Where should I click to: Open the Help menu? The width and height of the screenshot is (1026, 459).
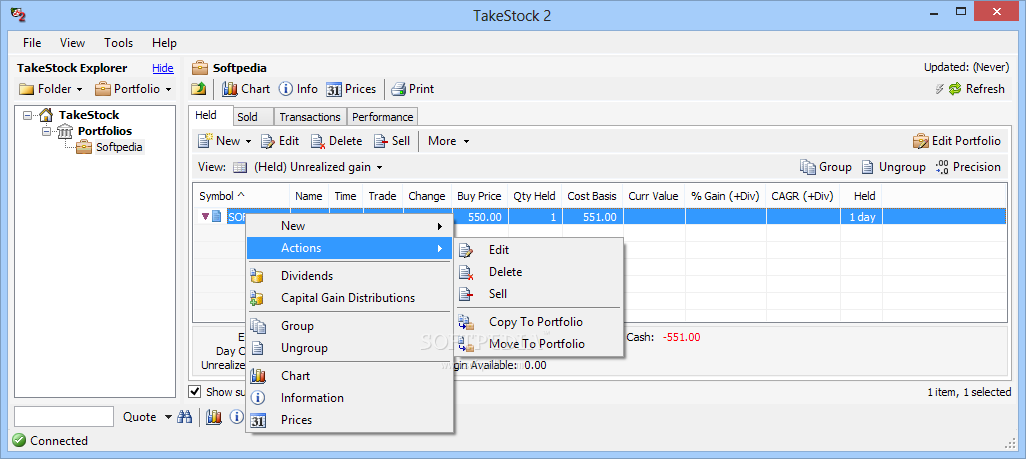pos(164,43)
